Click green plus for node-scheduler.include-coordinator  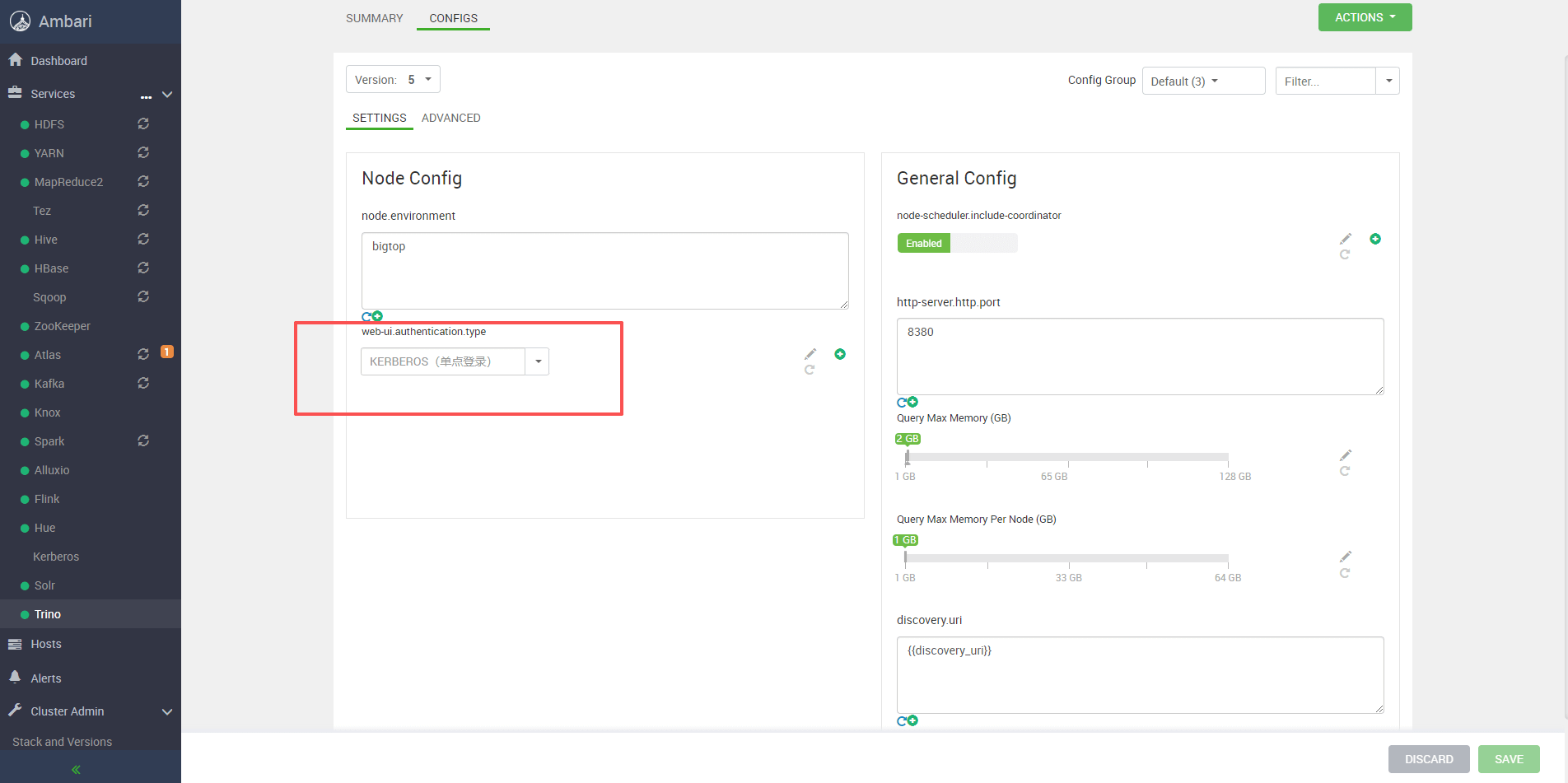(x=1375, y=239)
